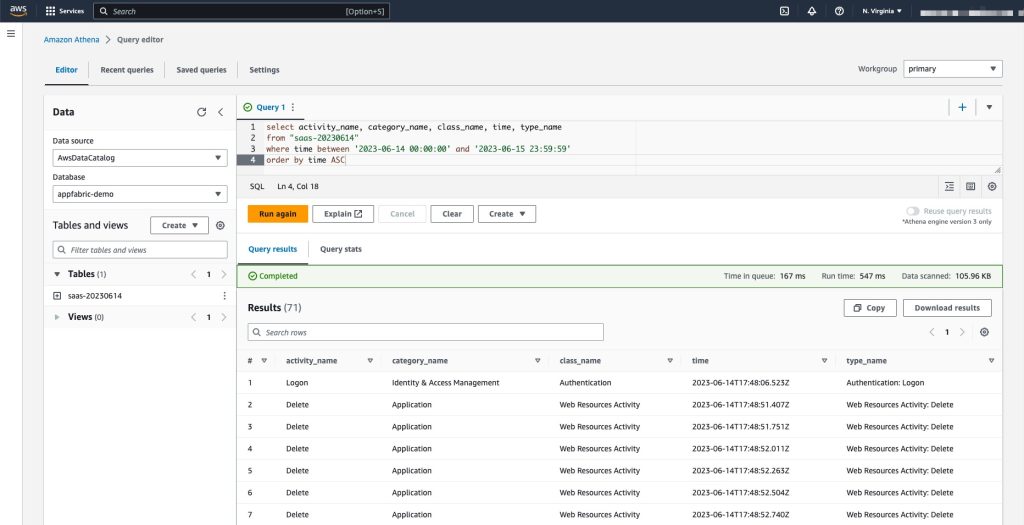Click the Explain button
This screenshot has height=525, width=1024.
pos(343,214)
